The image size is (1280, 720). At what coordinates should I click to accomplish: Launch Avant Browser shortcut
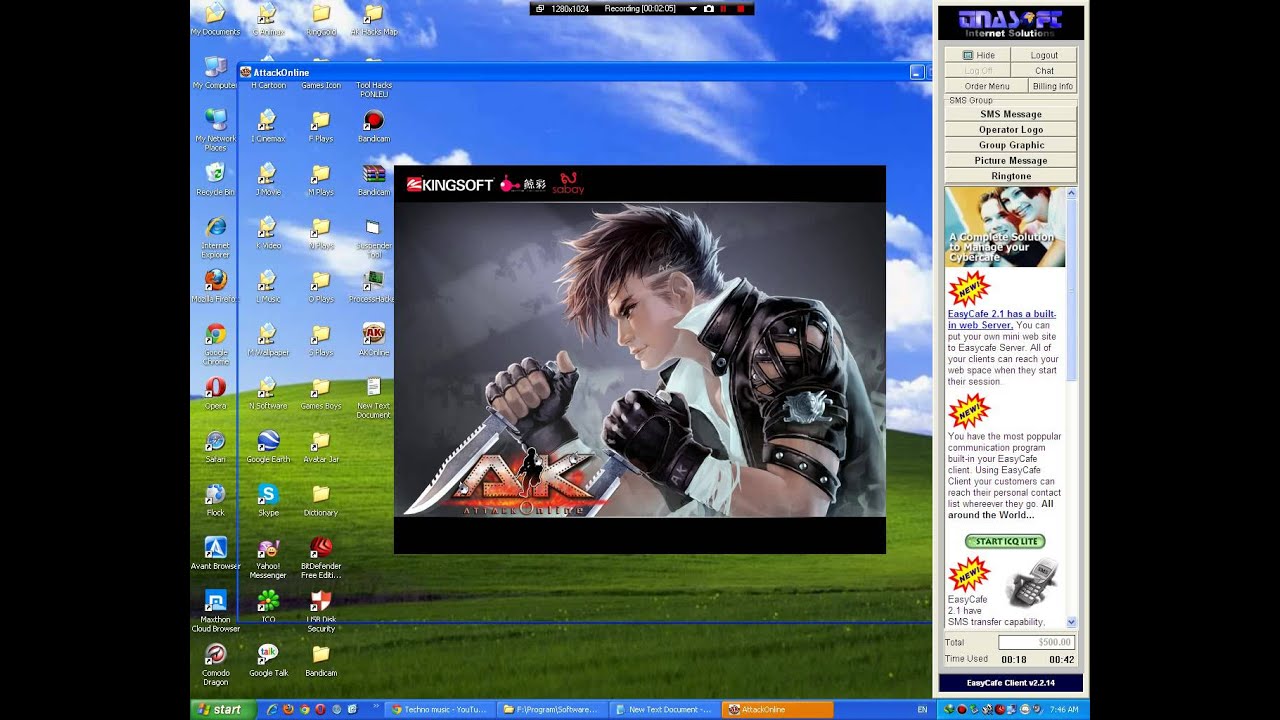point(215,553)
